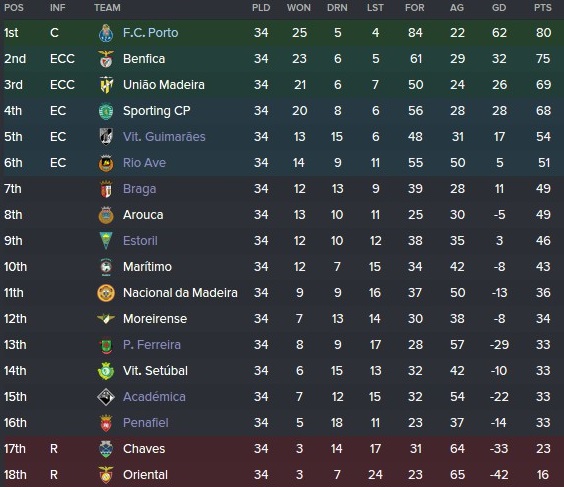The height and width of the screenshot is (487, 564).
Task: Open the Penafiel team link
Action: click(145, 423)
